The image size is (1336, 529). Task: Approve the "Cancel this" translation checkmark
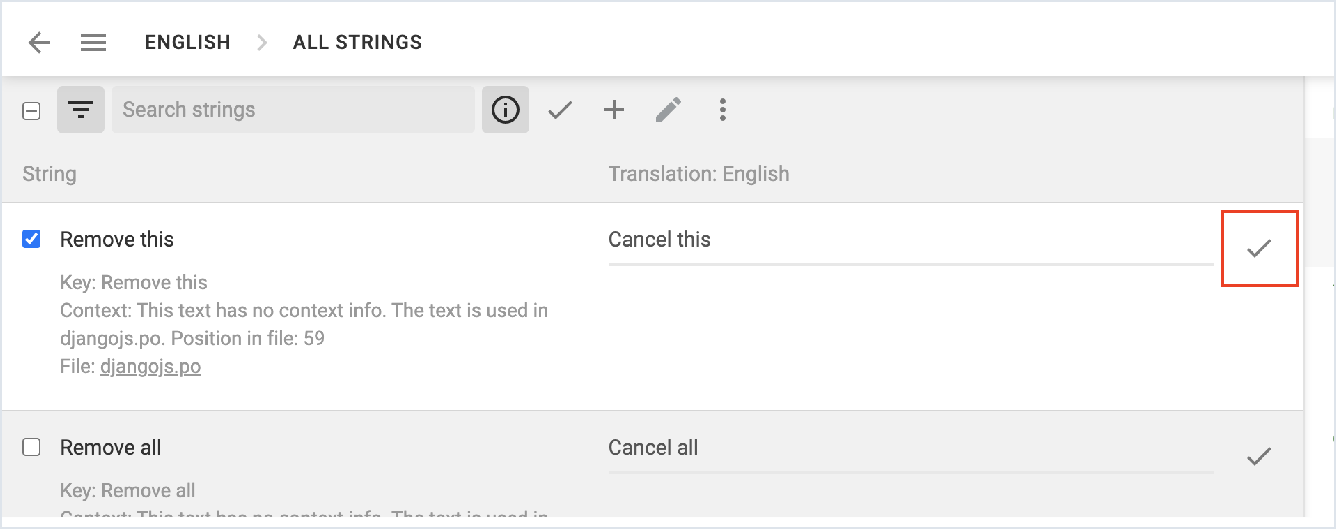[x=1259, y=249]
